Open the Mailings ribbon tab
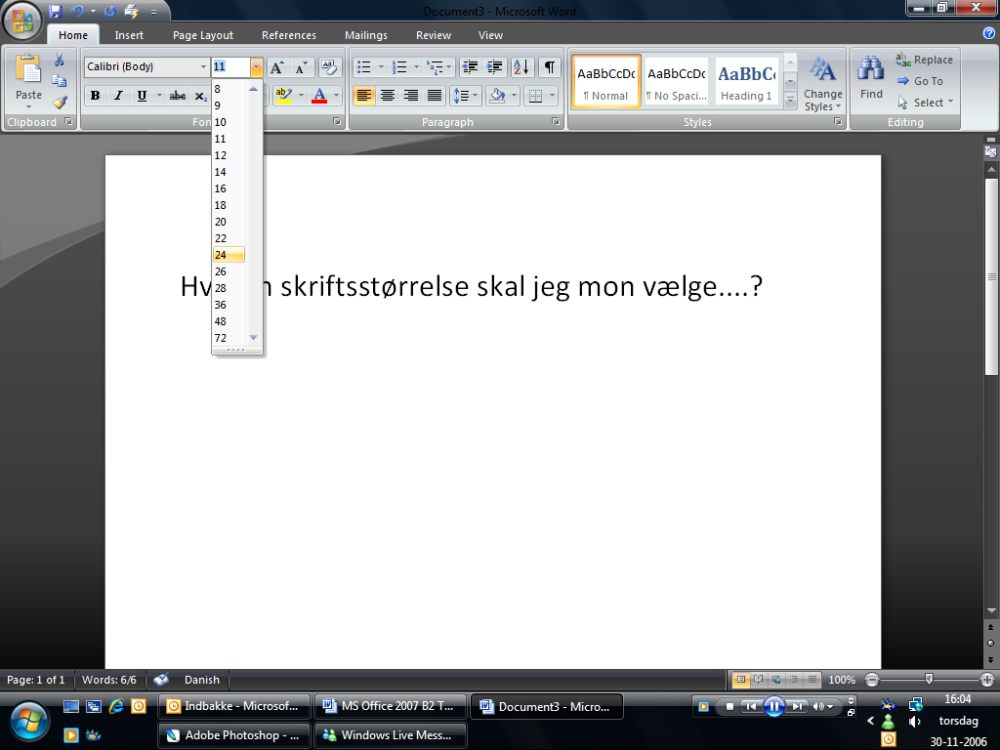This screenshot has height=750, width=1000. 366,35
